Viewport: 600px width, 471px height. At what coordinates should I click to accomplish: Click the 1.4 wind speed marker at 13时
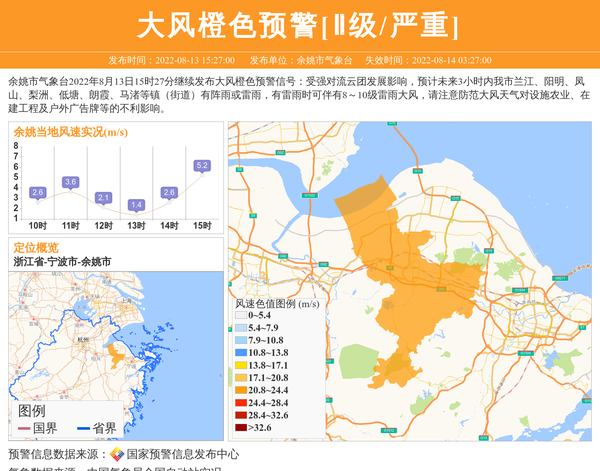(x=136, y=205)
